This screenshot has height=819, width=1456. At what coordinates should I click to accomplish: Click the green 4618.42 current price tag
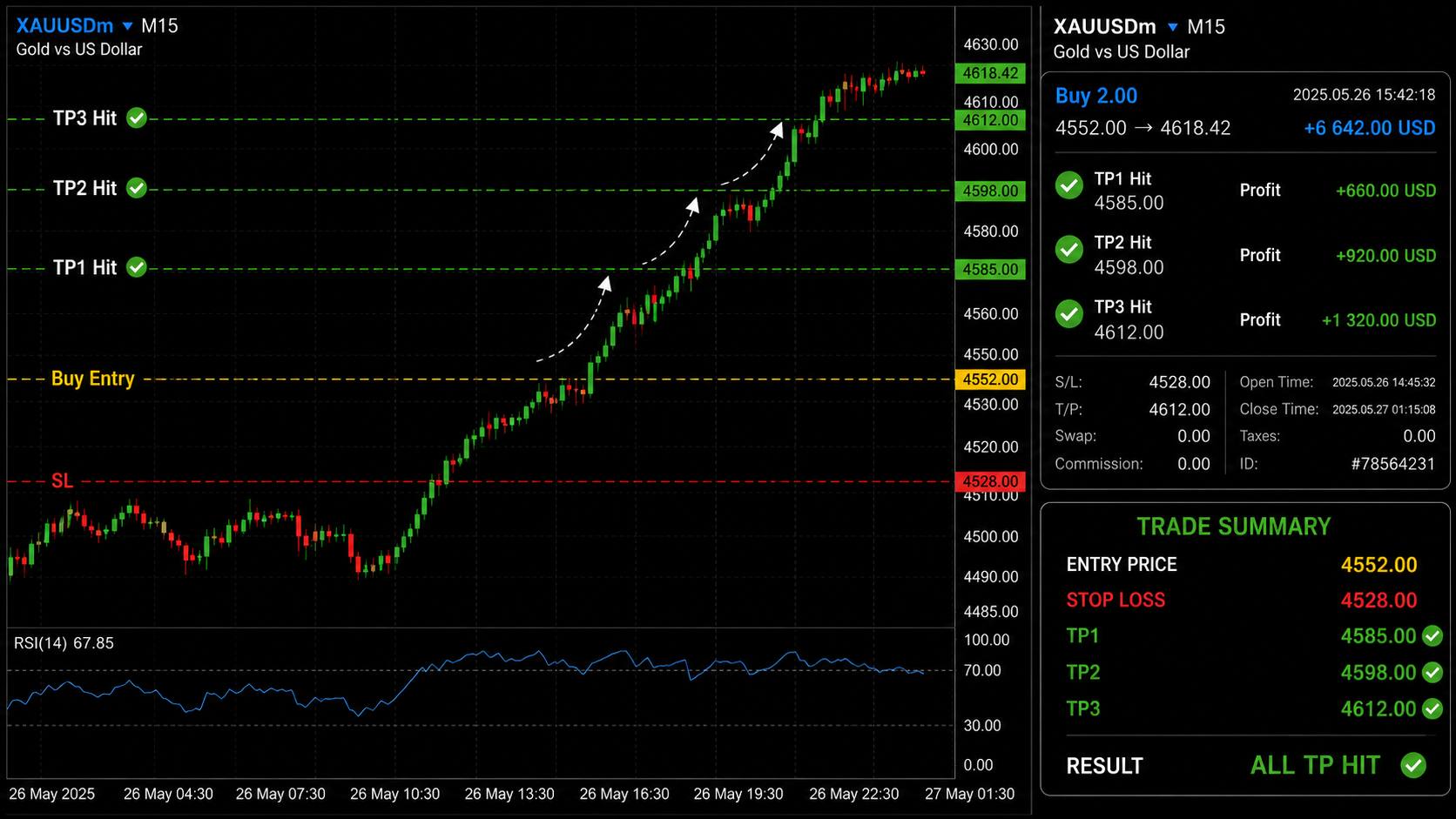990,73
